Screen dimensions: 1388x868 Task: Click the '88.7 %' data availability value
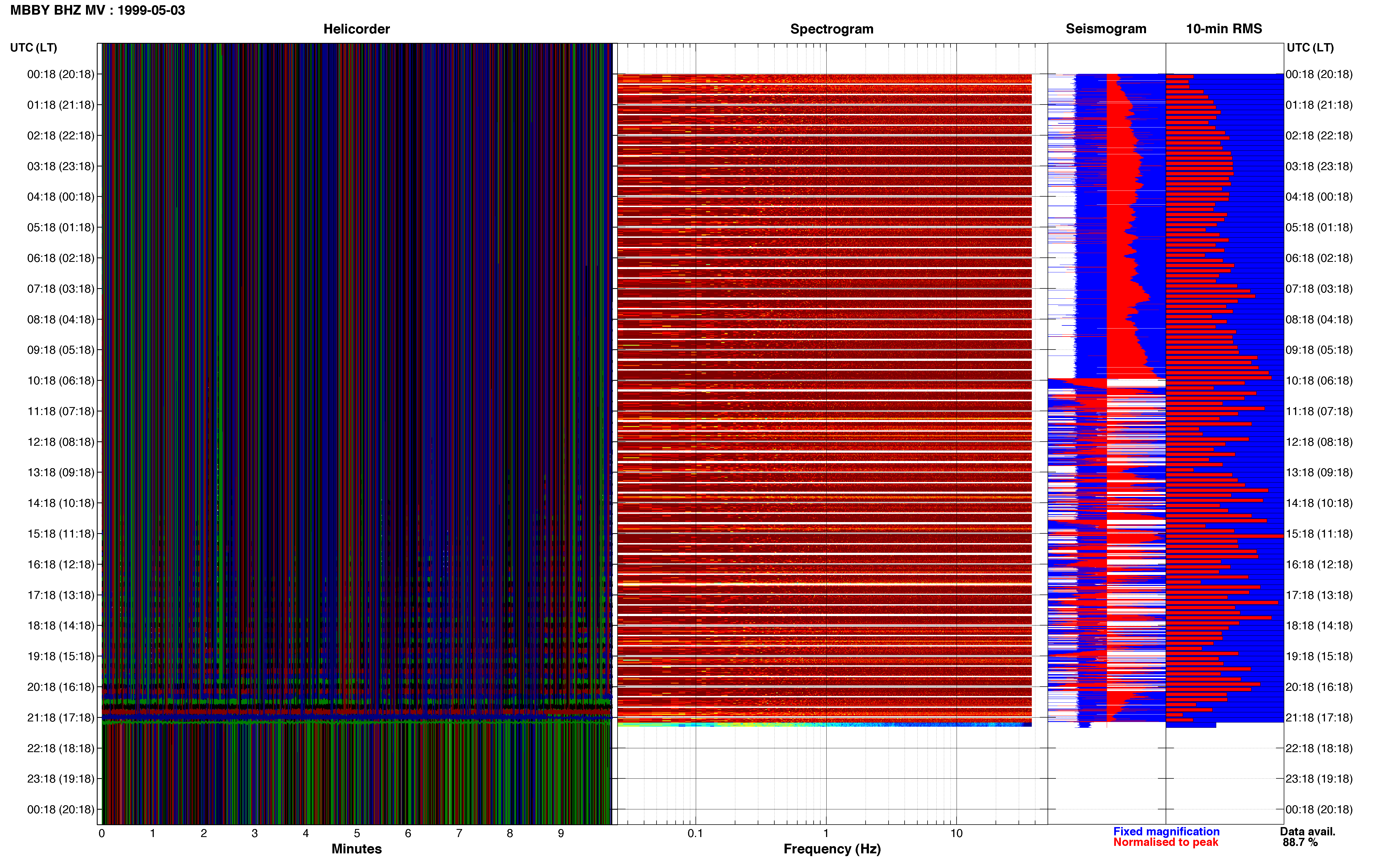[1300, 842]
